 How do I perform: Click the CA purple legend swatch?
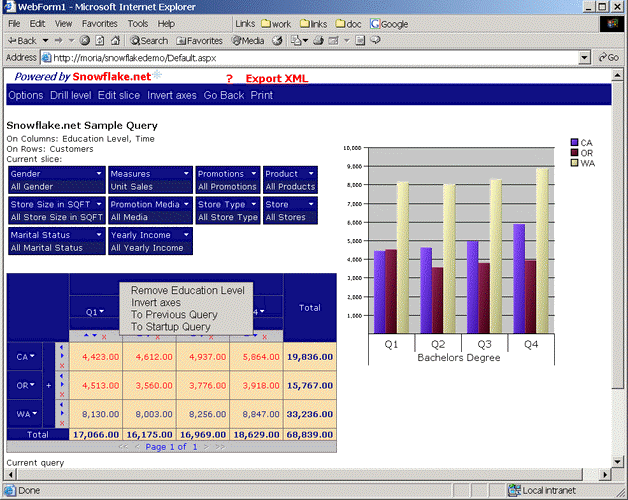coord(574,143)
